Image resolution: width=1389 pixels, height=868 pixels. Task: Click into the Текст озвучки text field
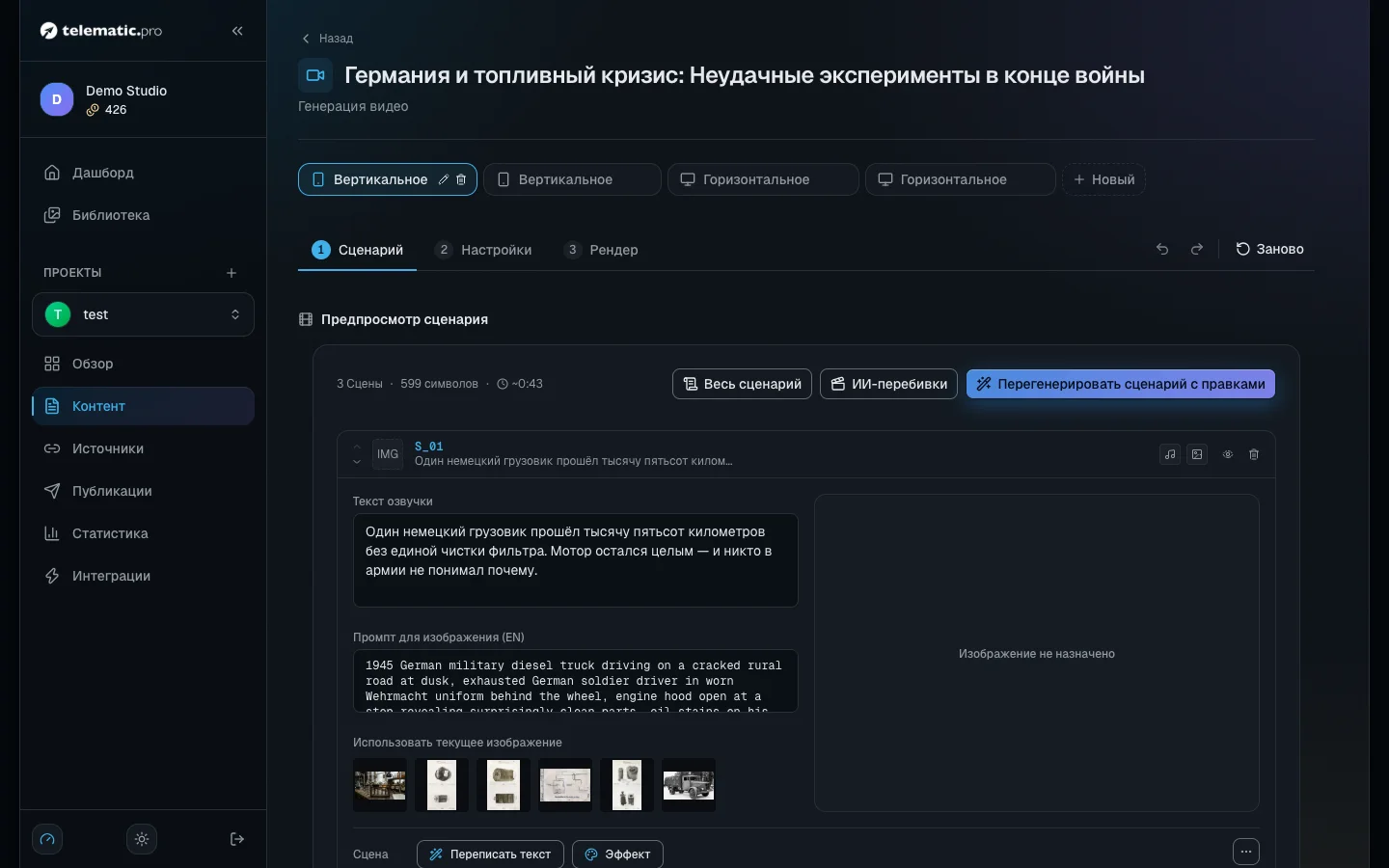click(x=576, y=560)
